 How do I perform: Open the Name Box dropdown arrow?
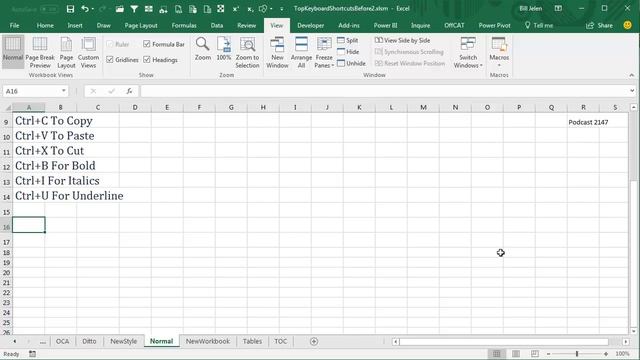pyautogui.click(x=64, y=91)
